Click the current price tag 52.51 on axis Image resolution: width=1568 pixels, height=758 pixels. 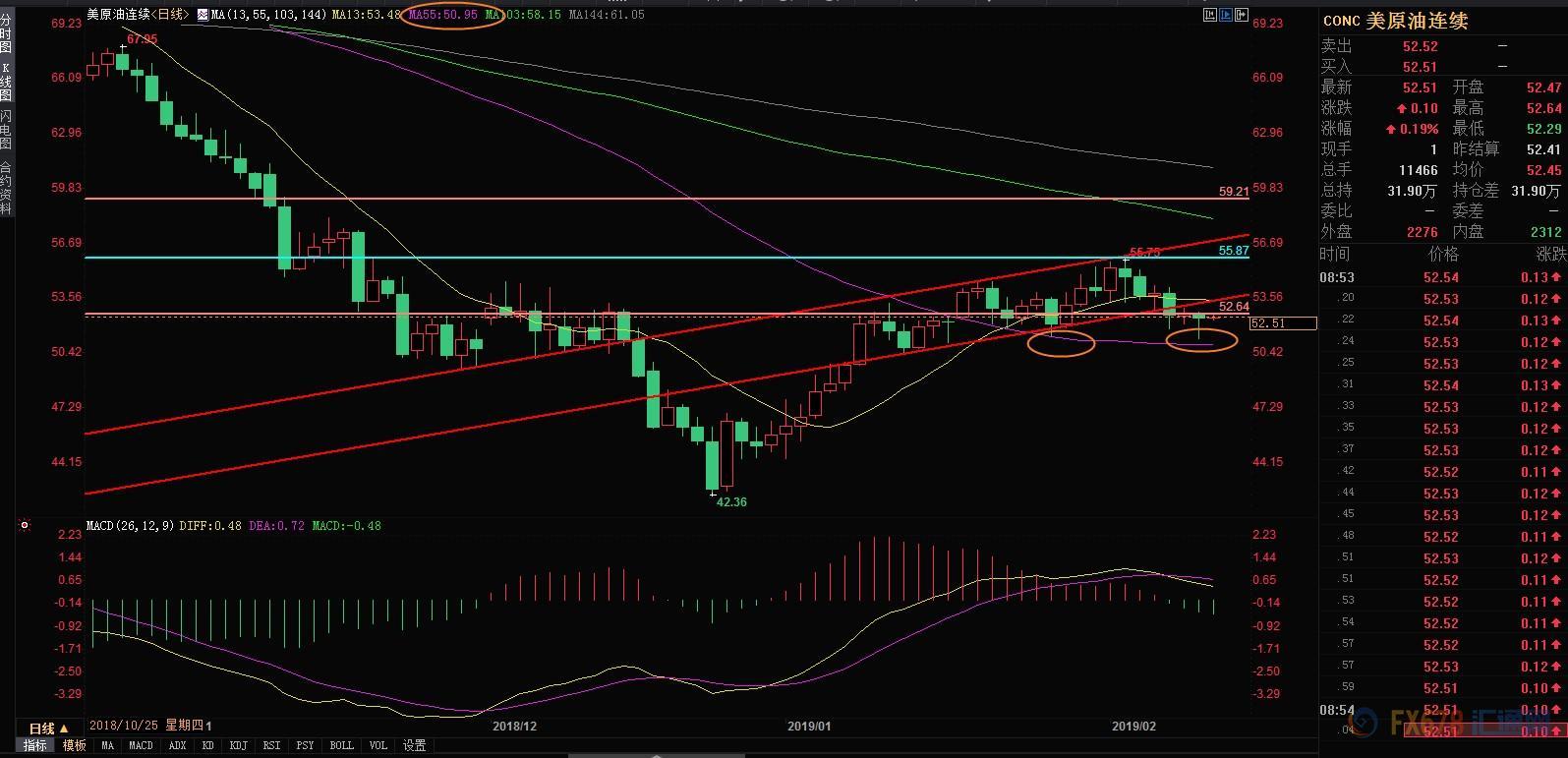pyautogui.click(x=1283, y=322)
